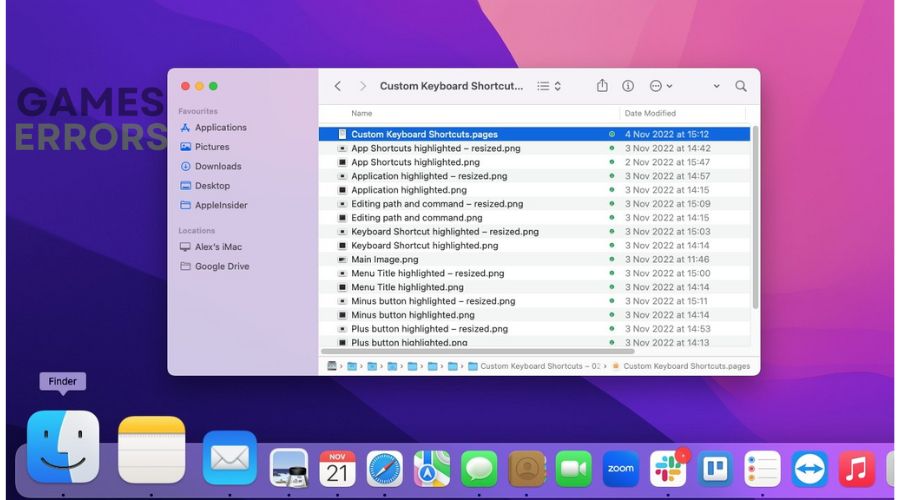
Task: Open Music from the Dock
Action: tap(857, 468)
